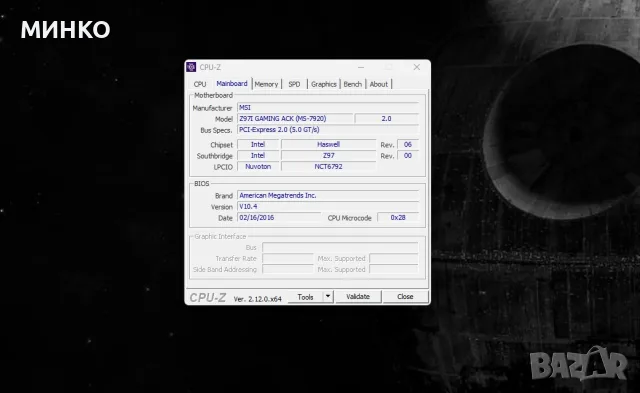Screen dimensions: 640x393
Task: Go to the About tab
Action: pos(379,84)
